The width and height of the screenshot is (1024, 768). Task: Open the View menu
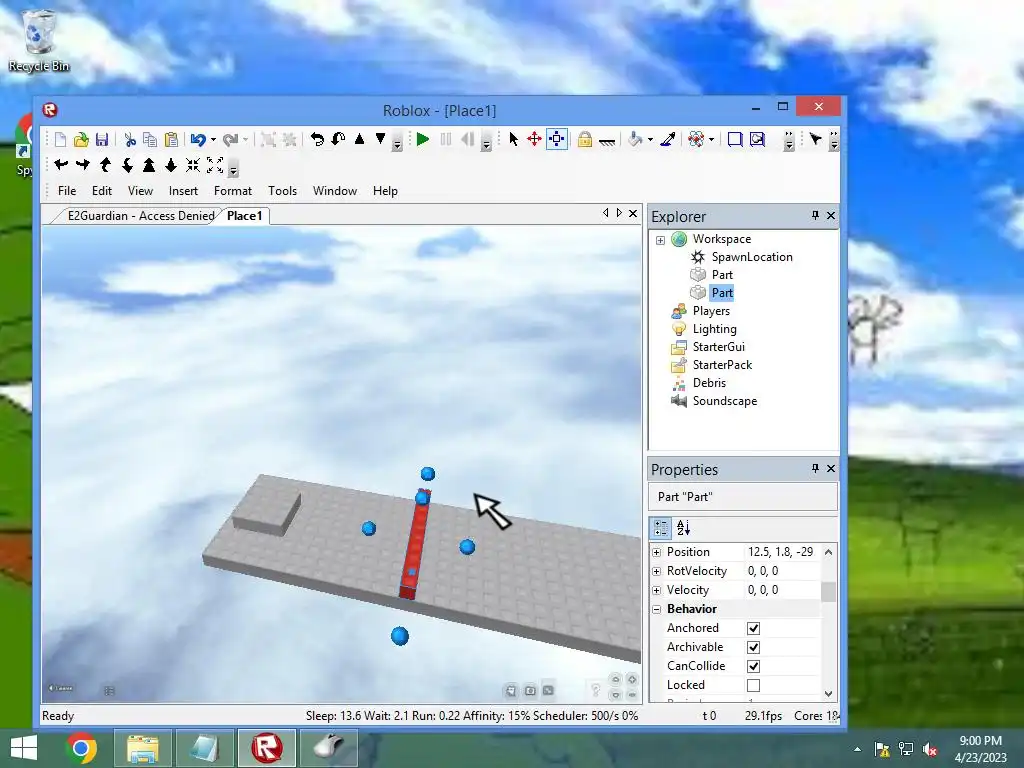pyautogui.click(x=140, y=191)
